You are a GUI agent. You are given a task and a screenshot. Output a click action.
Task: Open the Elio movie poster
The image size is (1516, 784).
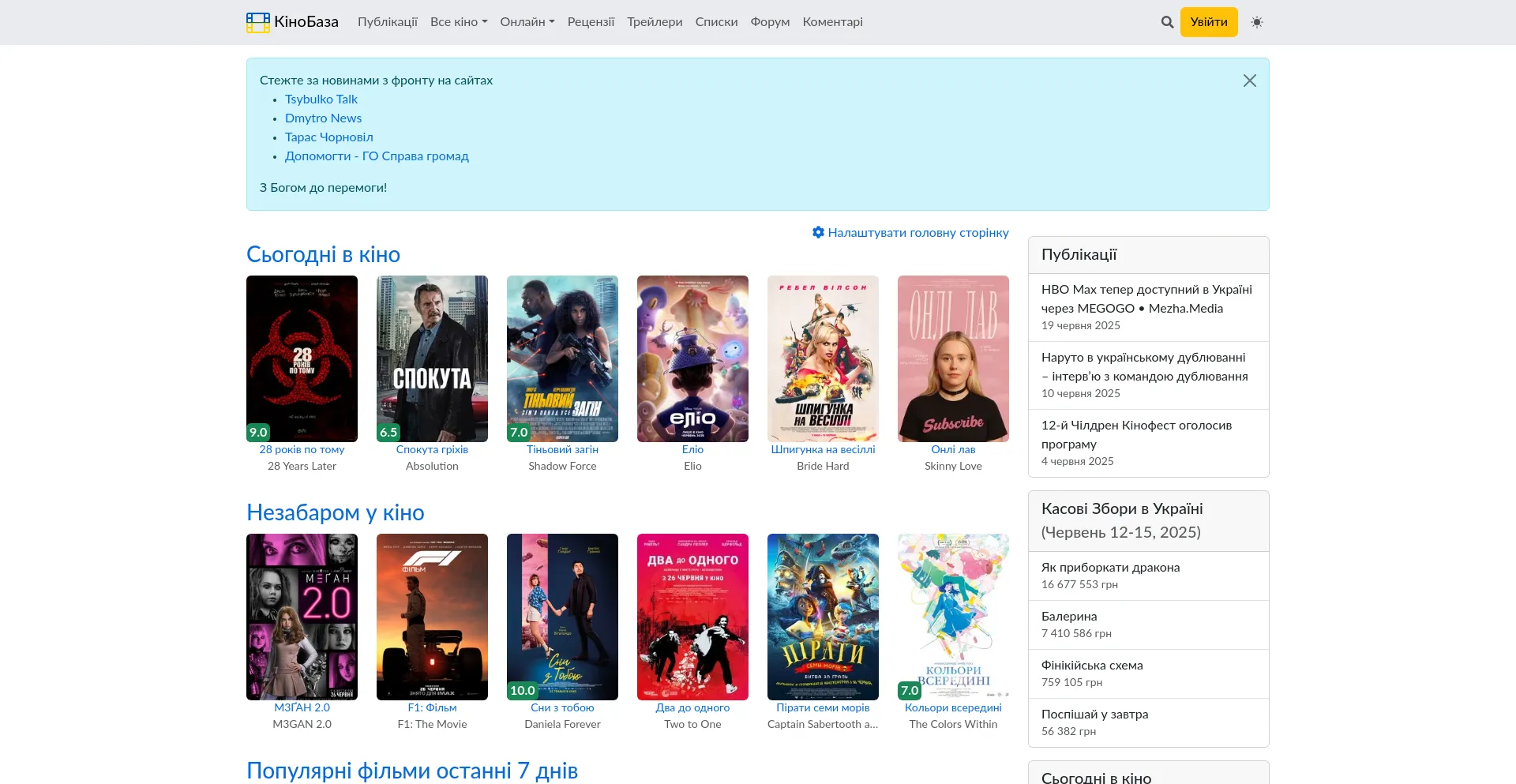click(x=692, y=358)
